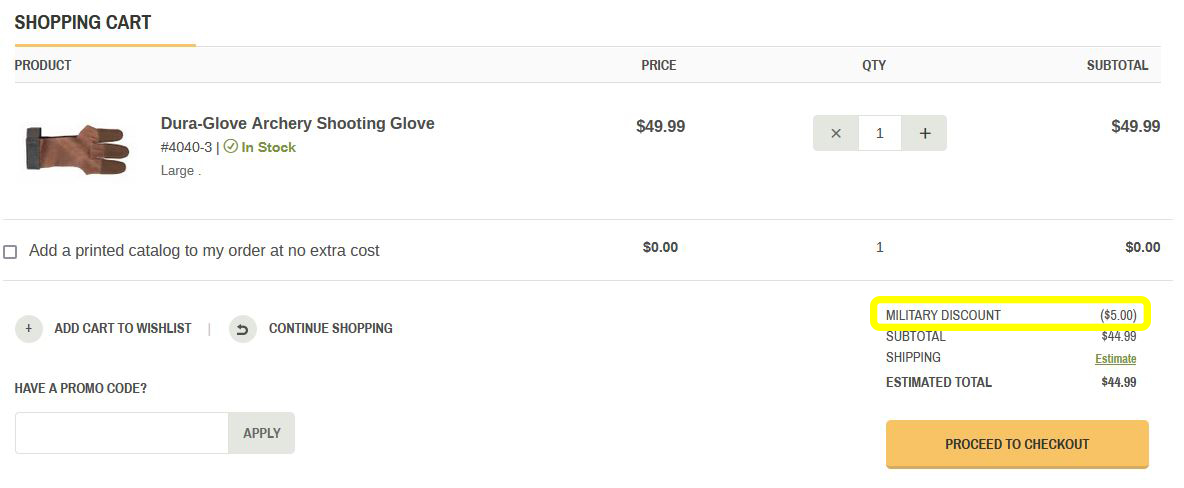This screenshot has height=488, width=1184.
Task: Click the minus/remove quantity × button
Action: click(836, 133)
